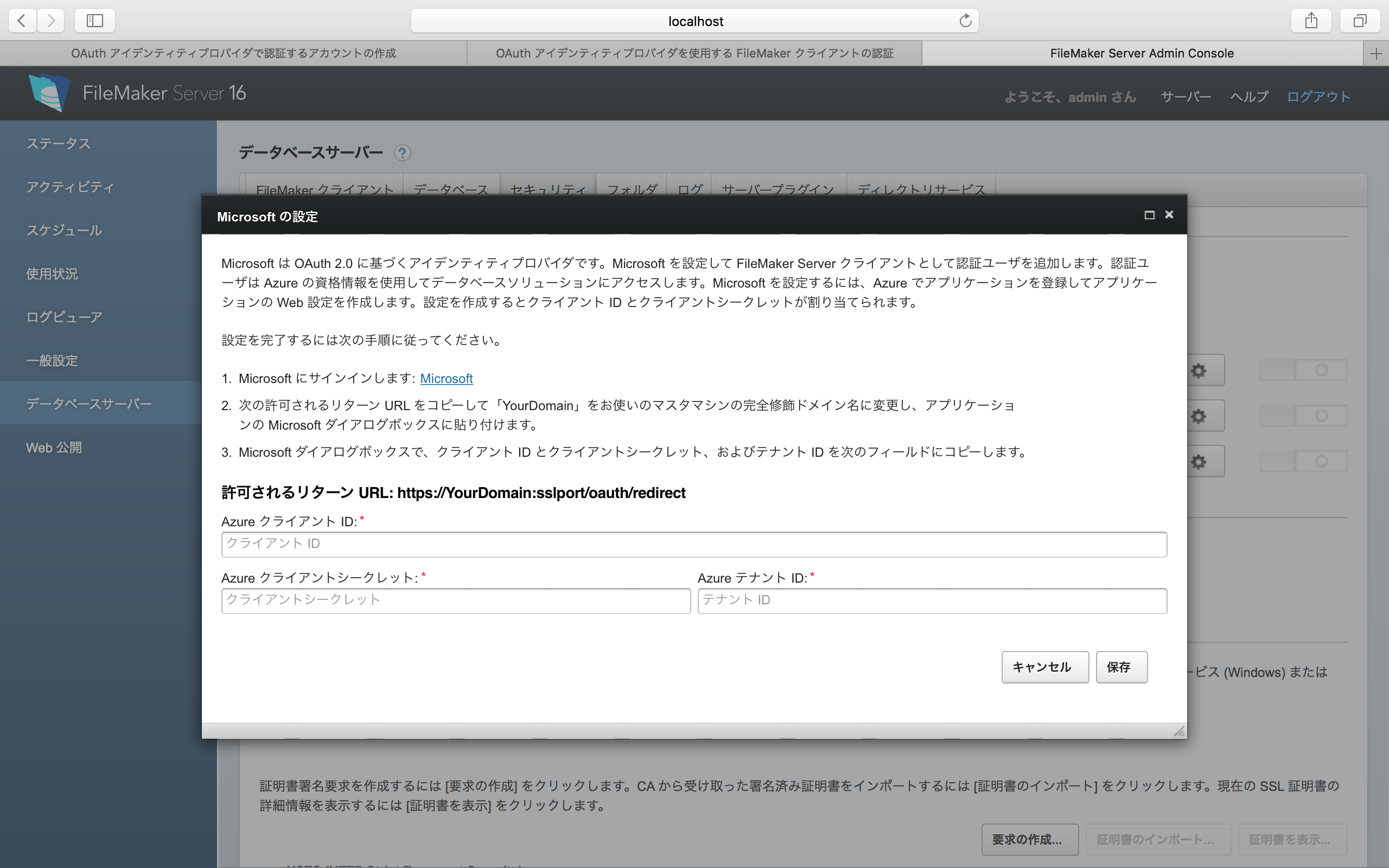The height and width of the screenshot is (868, 1389).
Task: Click the 証明書を表示... button
Action: click(x=1291, y=839)
